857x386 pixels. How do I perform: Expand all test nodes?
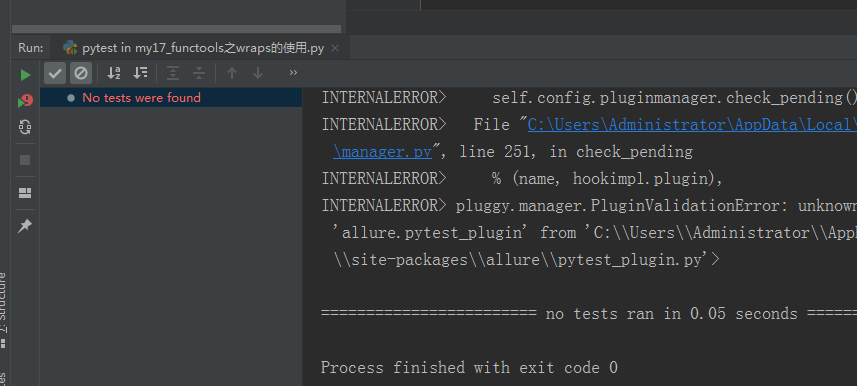(x=173, y=73)
